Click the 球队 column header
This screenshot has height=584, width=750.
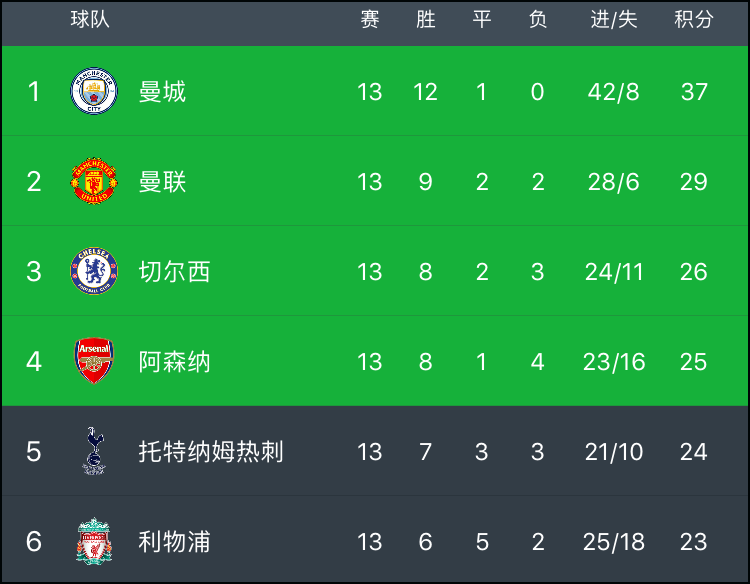90,20
